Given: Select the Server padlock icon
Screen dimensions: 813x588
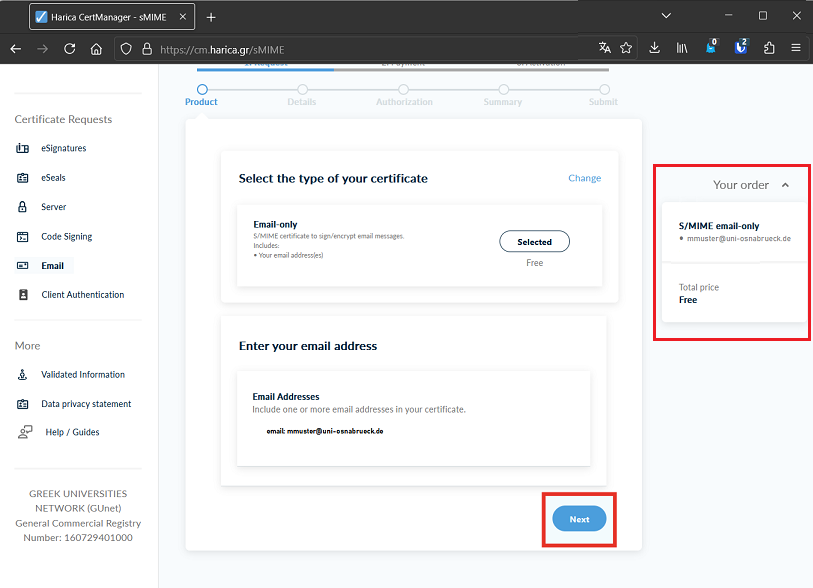Looking at the screenshot, I should (22, 207).
